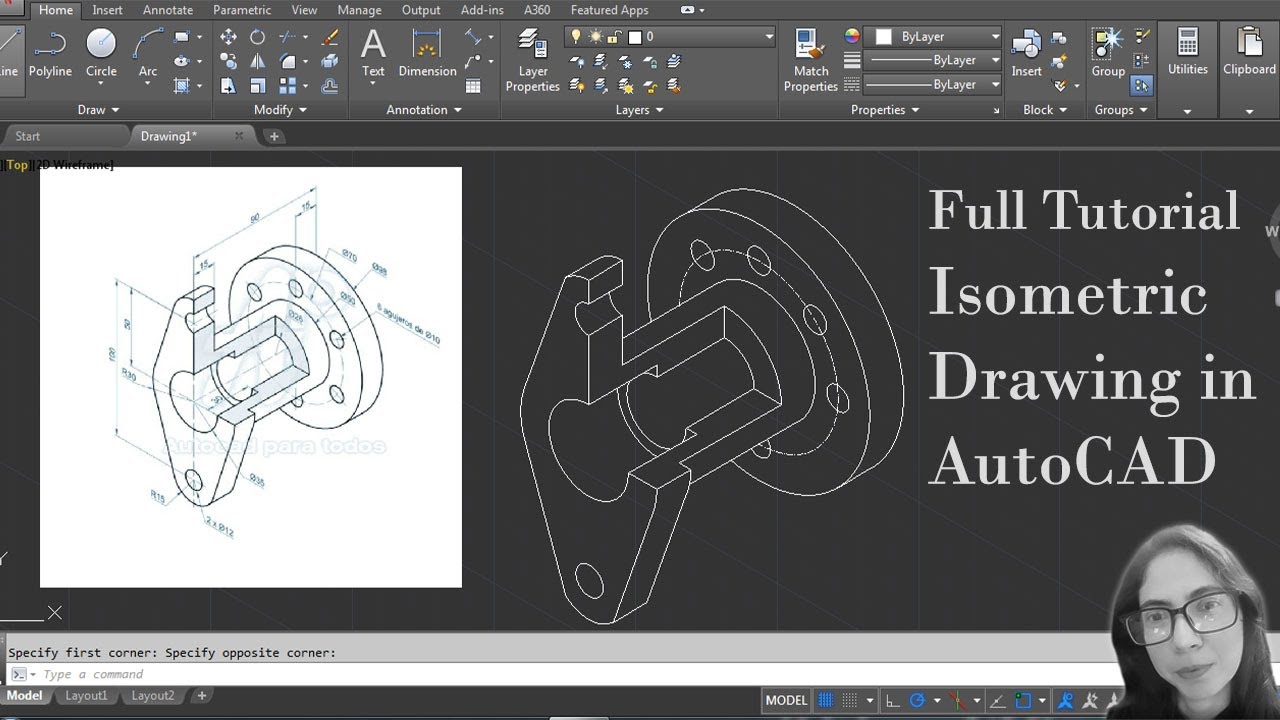Click the Explode tool icon
This screenshot has width=1280, height=720.
330,61
